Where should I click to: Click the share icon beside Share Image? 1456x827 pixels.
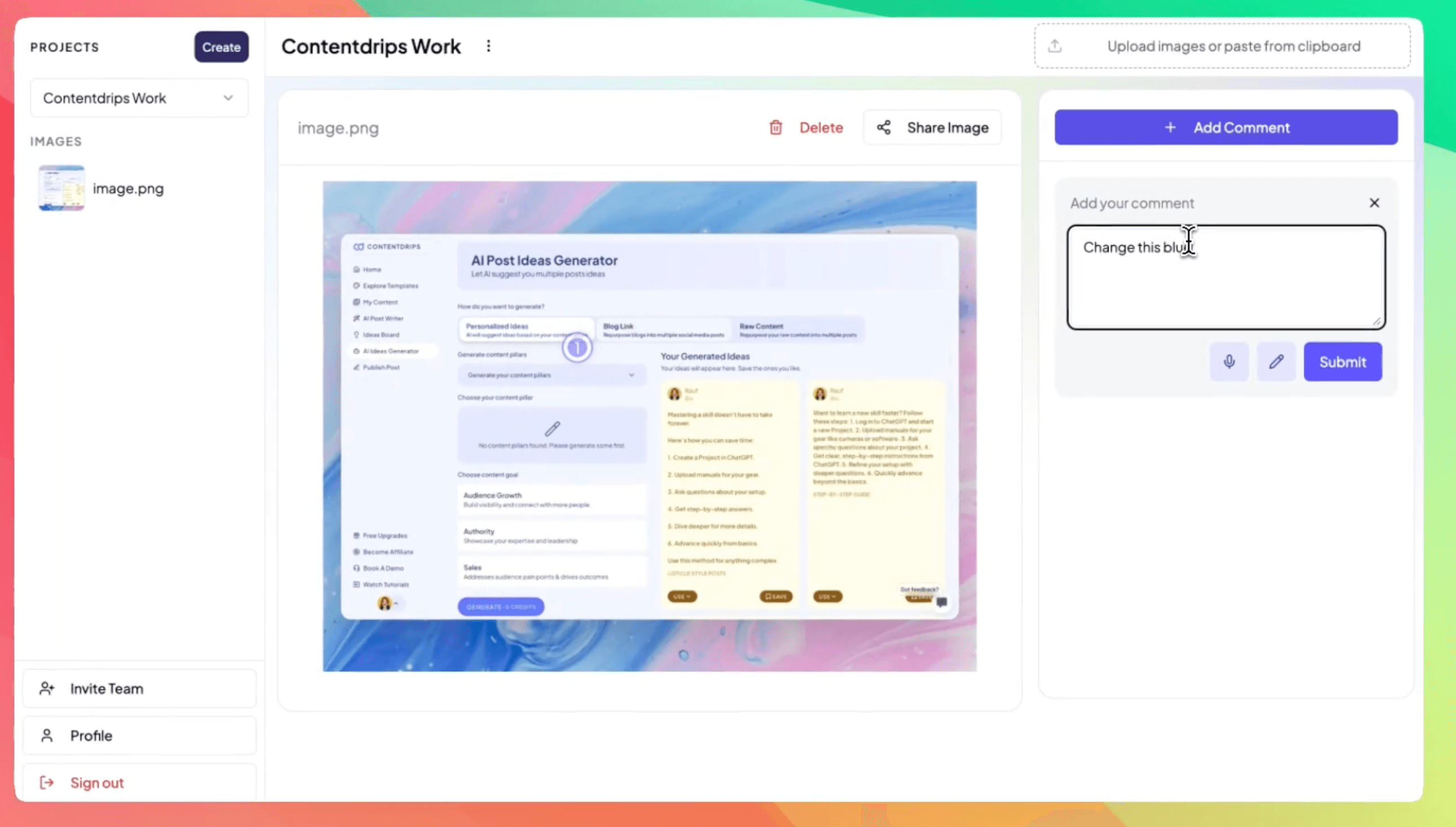(884, 128)
